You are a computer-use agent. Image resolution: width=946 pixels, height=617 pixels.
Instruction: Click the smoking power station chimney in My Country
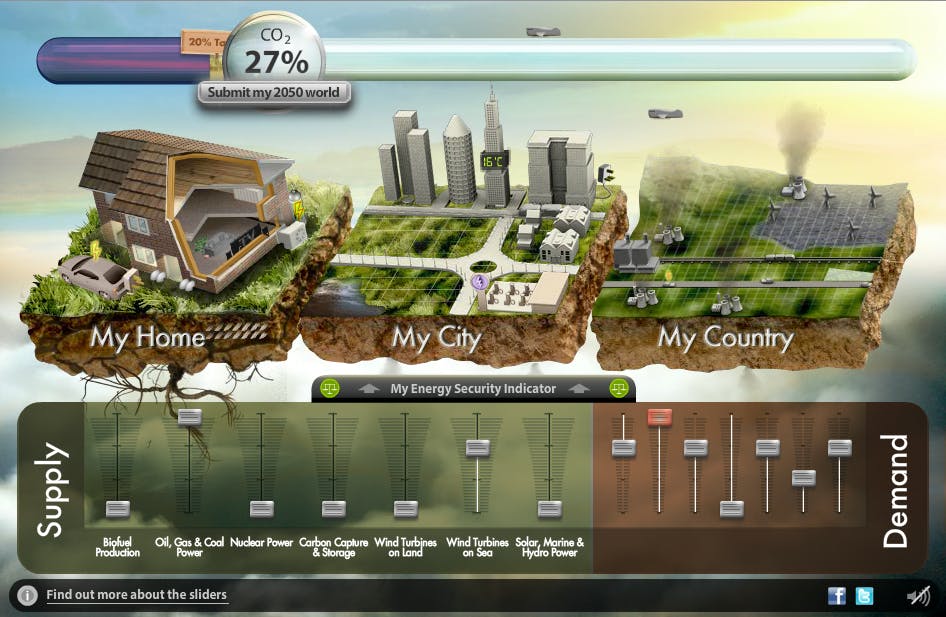(x=797, y=186)
